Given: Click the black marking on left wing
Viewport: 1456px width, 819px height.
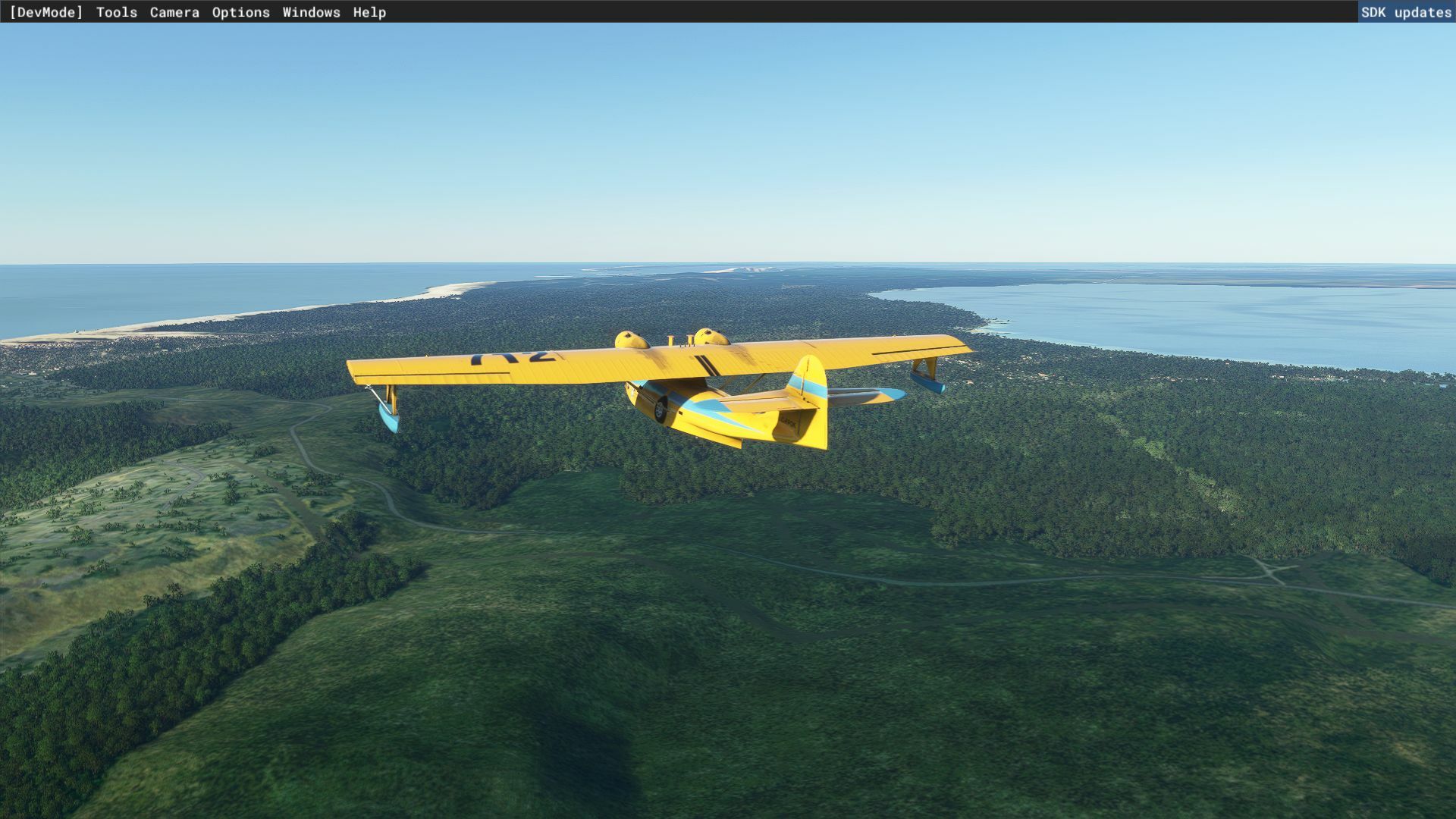Looking at the screenshot, I should click(x=513, y=356).
